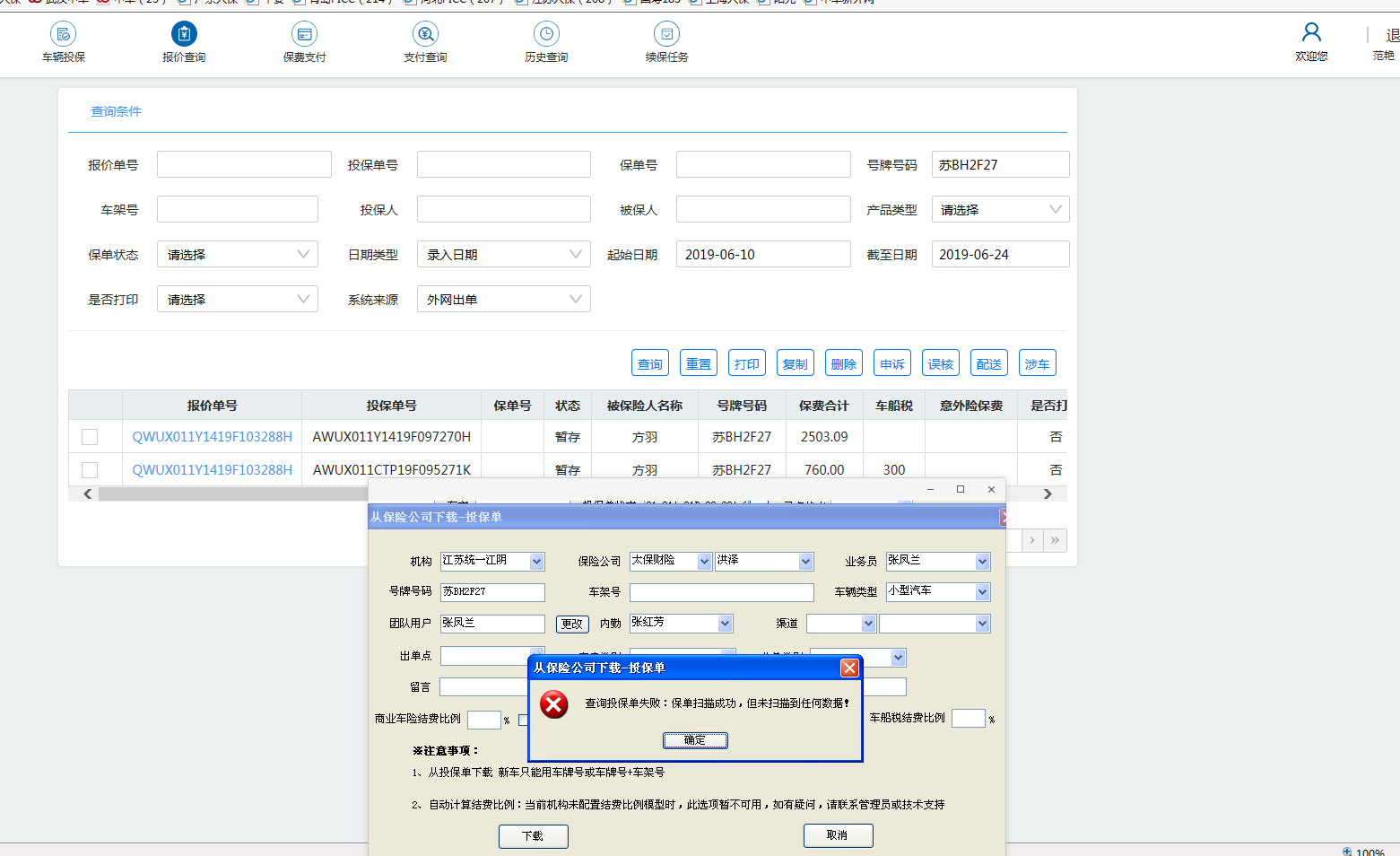This screenshot has width=1400, height=856.
Task: Click the 确定 button in error dialog
Action: [695, 740]
